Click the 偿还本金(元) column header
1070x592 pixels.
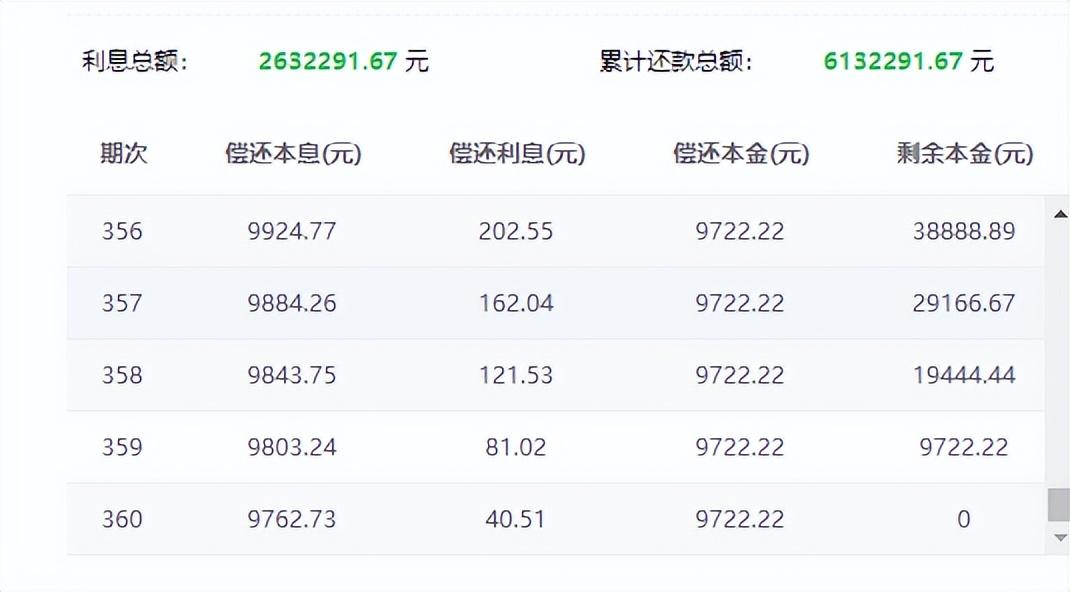pos(741,154)
